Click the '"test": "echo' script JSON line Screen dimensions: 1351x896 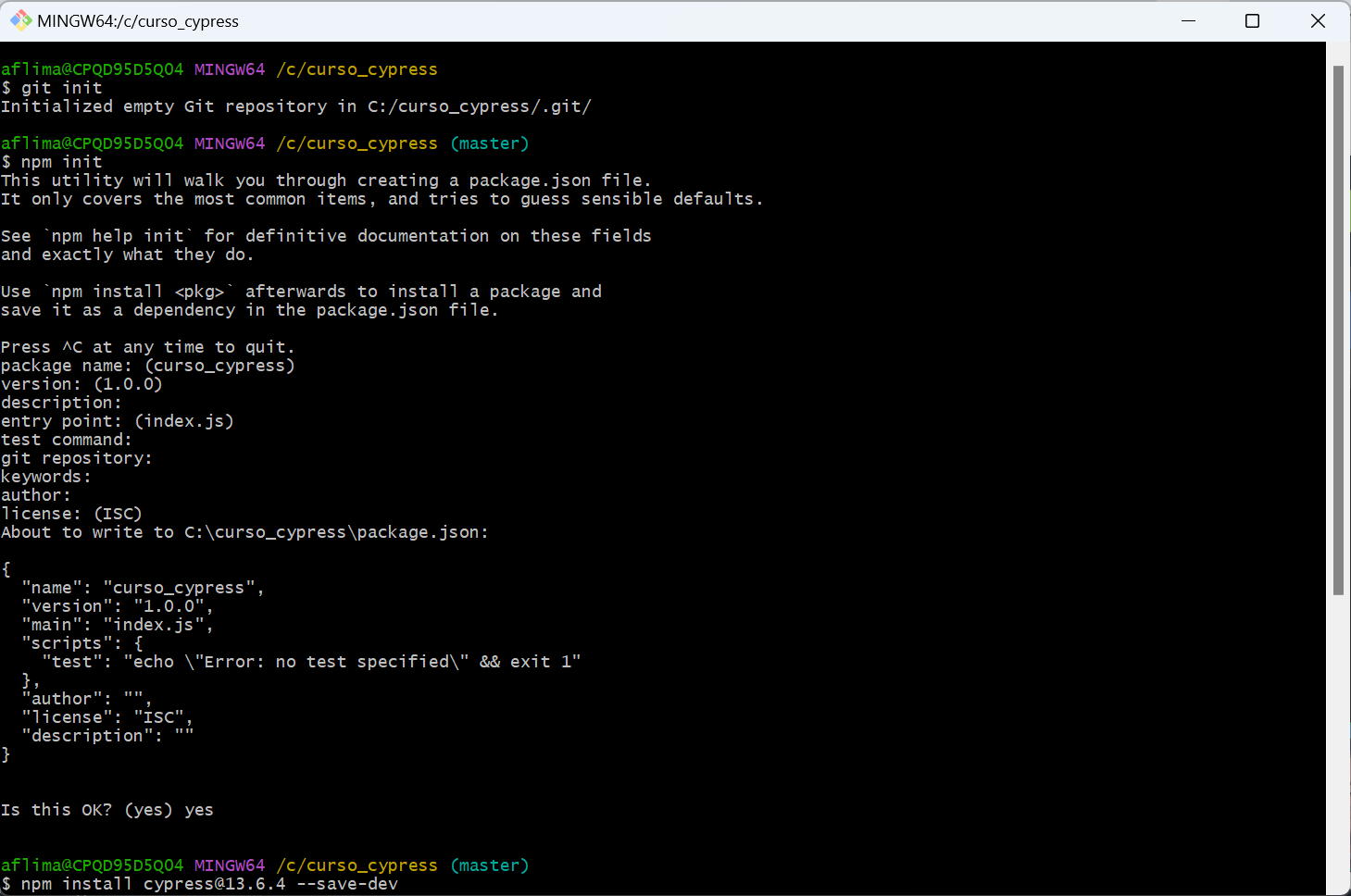(x=311, y=662)
